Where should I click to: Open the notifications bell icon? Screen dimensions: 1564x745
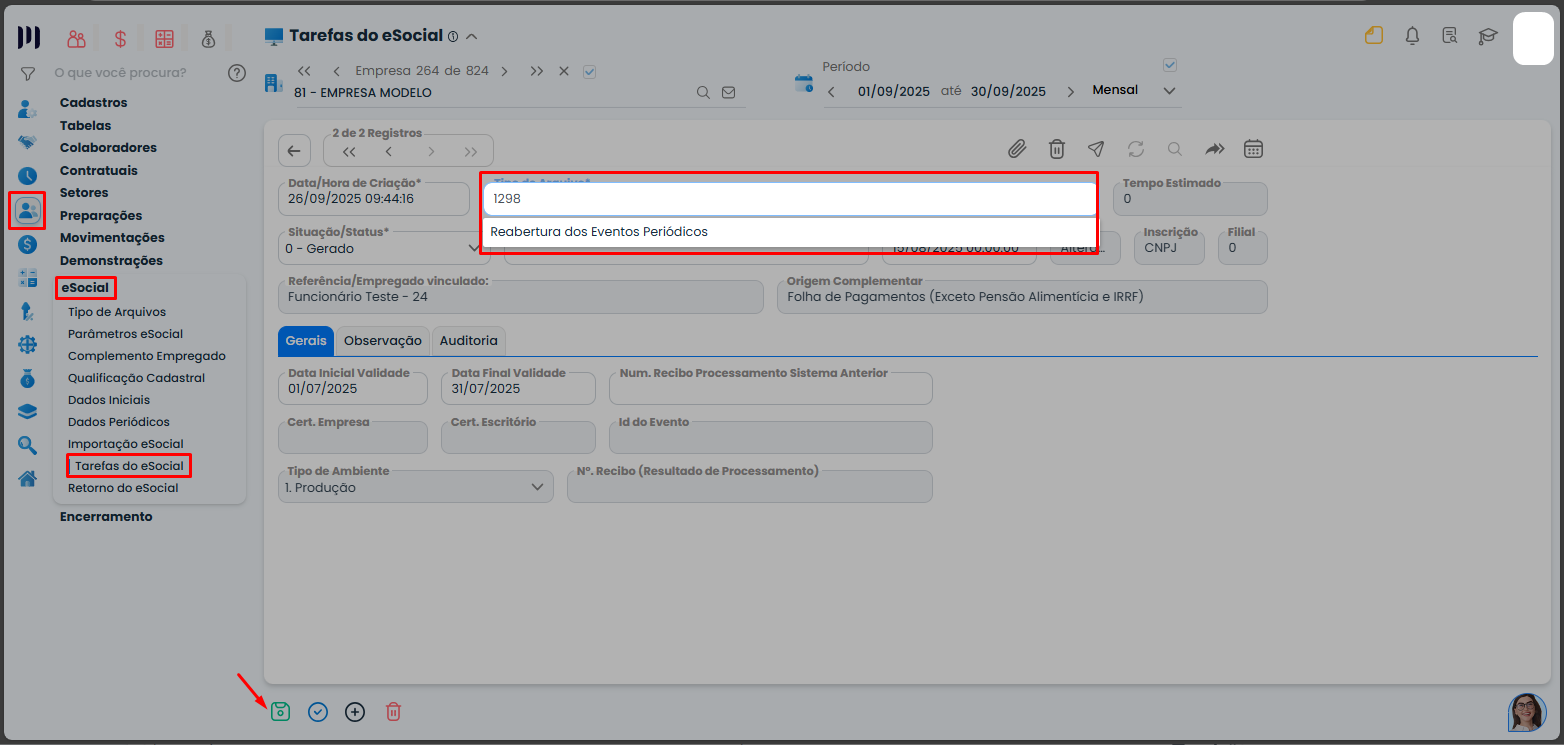tap(1412, 37)
